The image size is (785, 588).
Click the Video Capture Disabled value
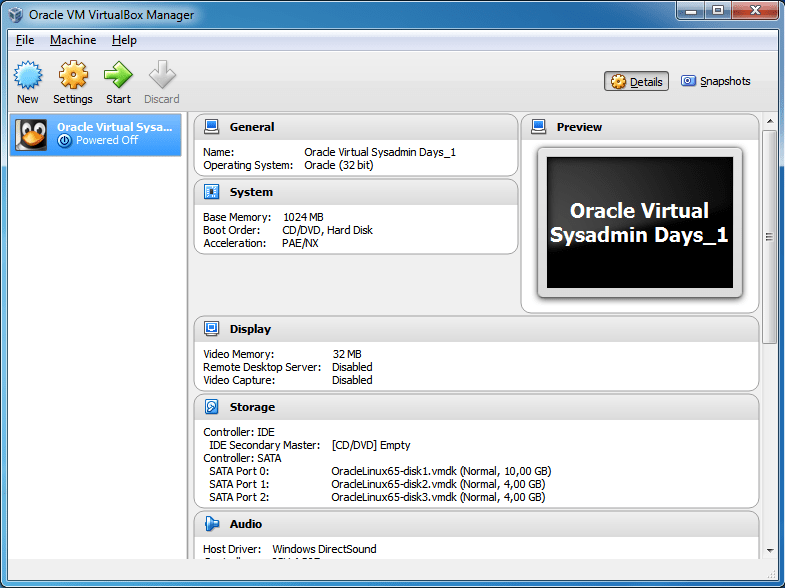pos(352,380)
